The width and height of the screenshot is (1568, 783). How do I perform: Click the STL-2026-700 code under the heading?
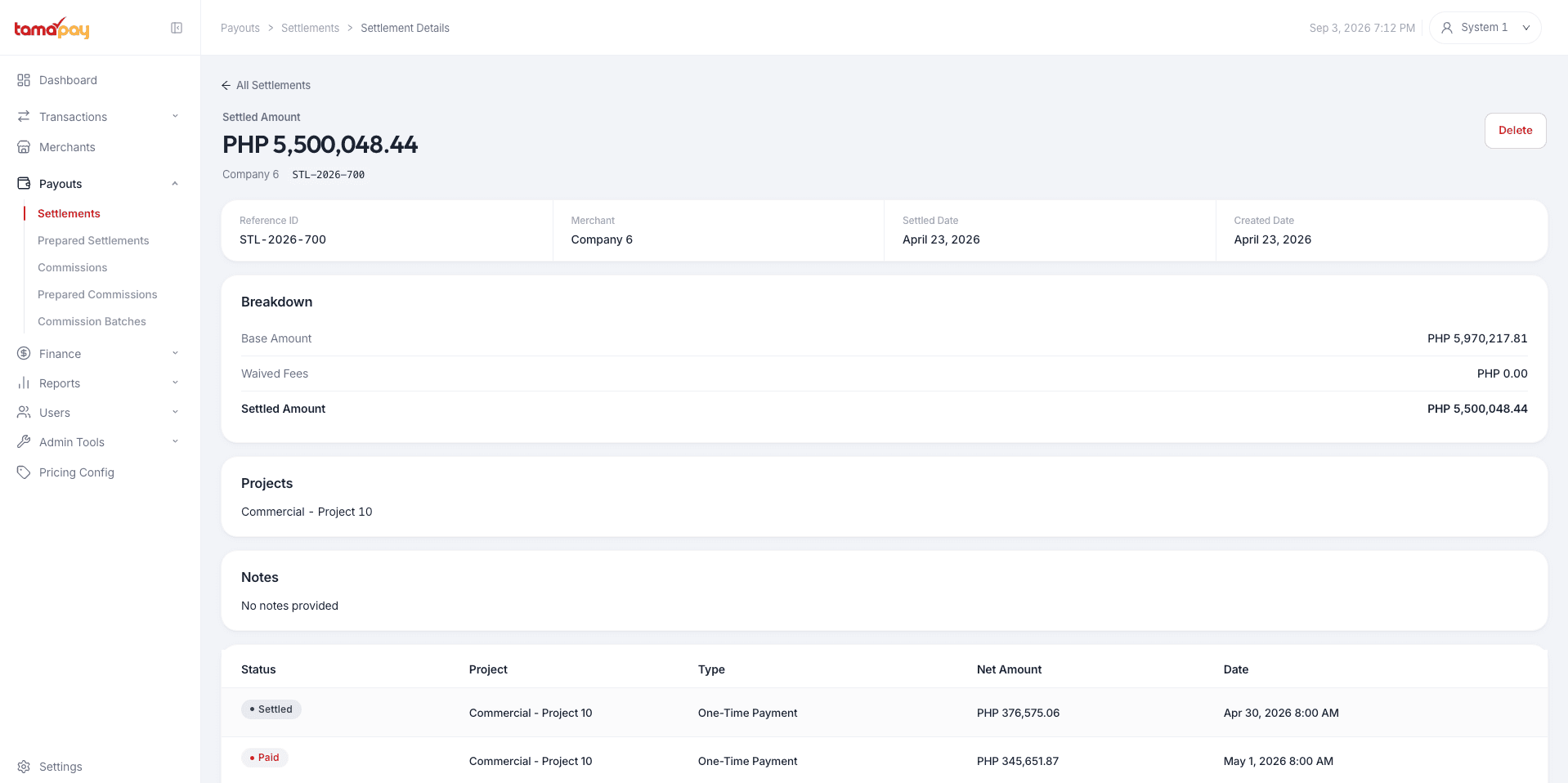point(329,175)
